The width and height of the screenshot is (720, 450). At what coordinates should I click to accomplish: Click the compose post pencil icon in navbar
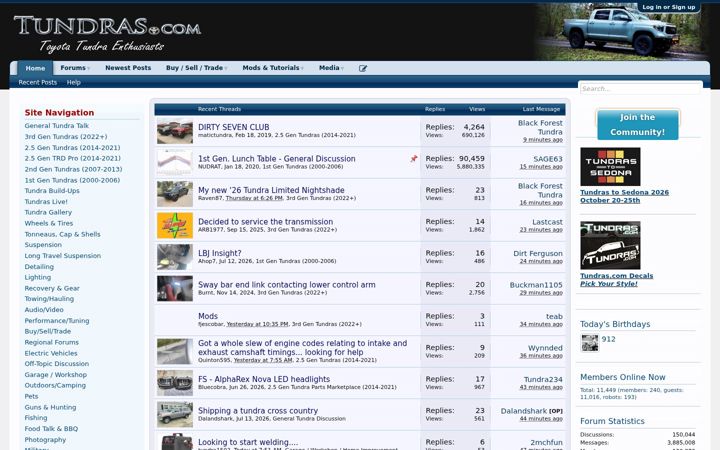tap(363, 68)
